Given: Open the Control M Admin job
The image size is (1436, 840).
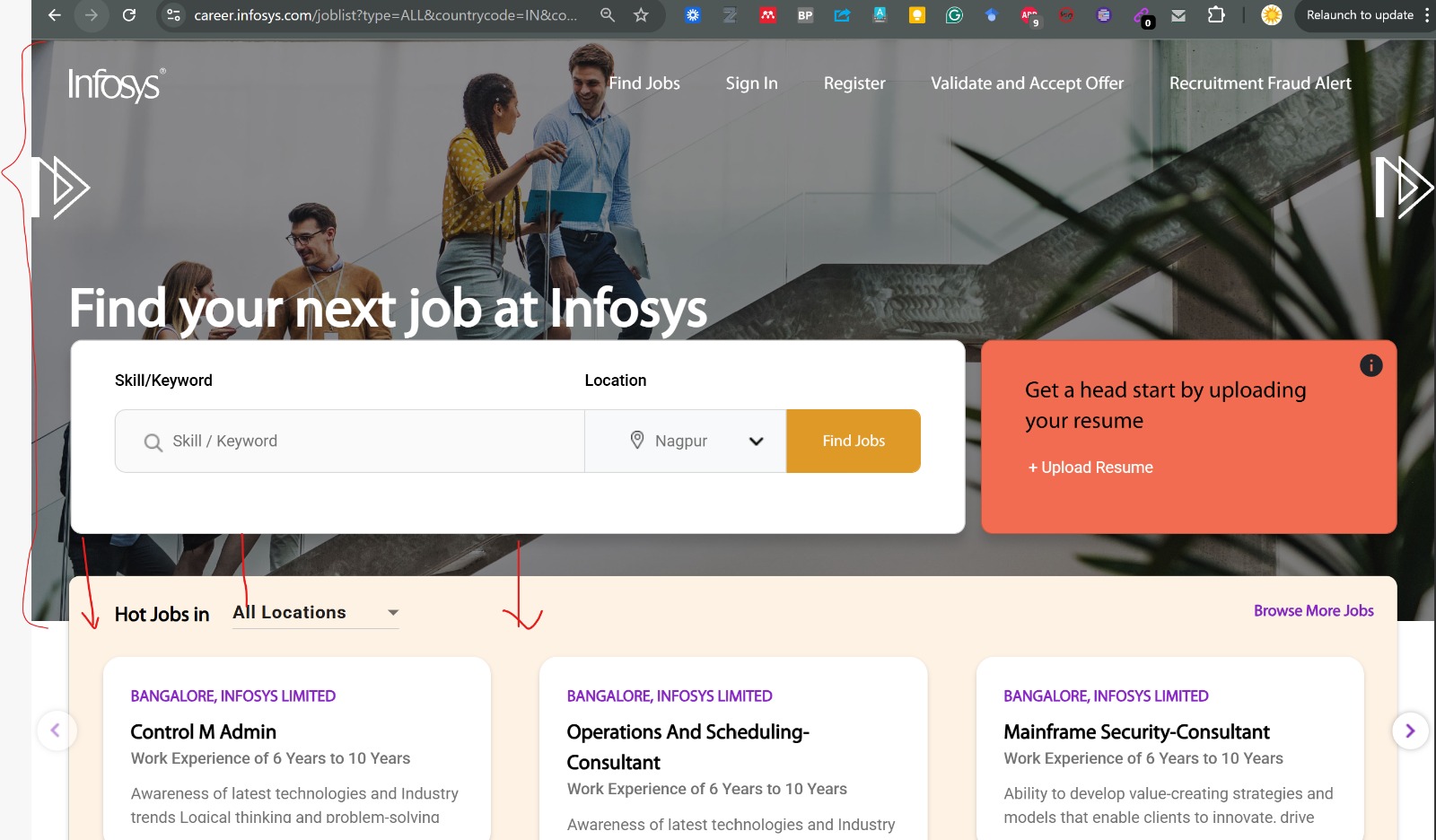Looking at the screenshot, I should click(204, 732).
